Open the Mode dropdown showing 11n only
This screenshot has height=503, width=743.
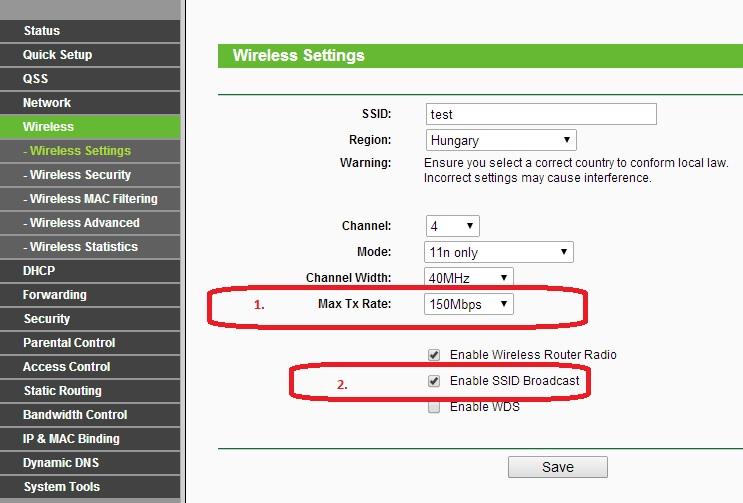pos(498,252)
